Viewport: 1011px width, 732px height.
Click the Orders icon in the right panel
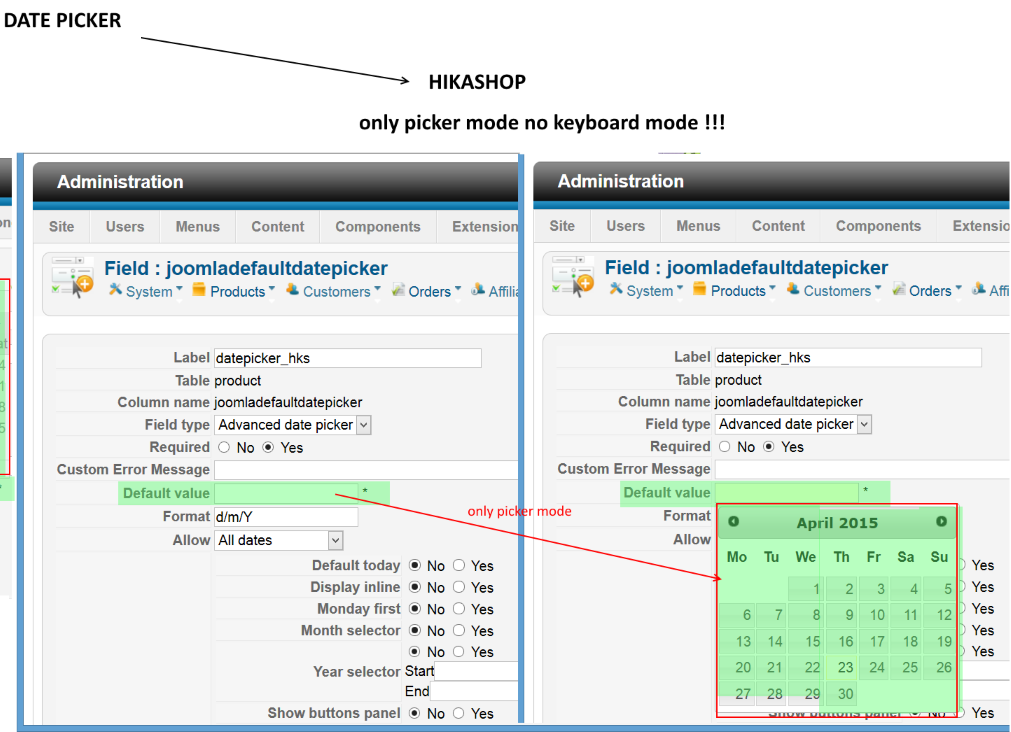(899, 290)
